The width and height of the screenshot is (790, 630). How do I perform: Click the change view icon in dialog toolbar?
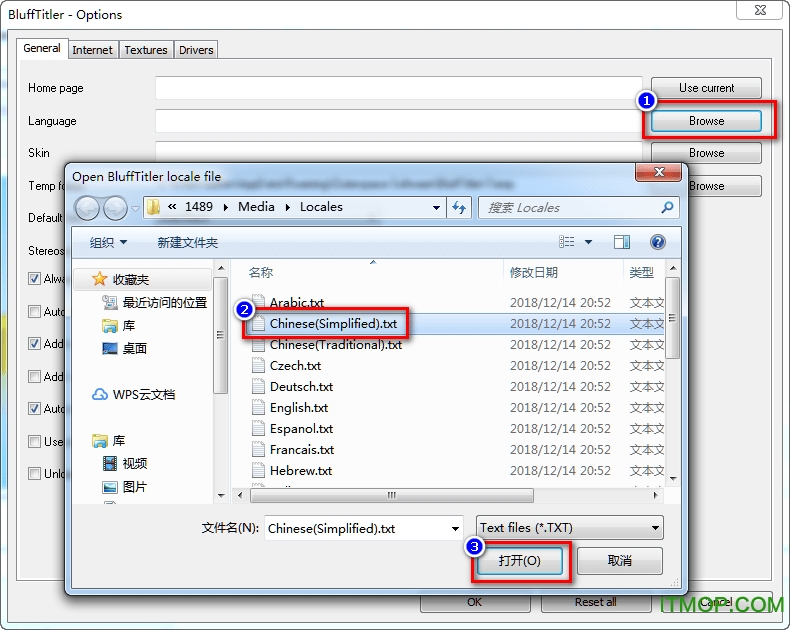[567, 242]
